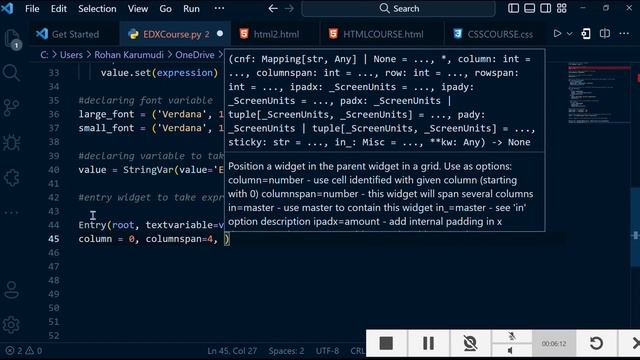Viewport: 640px width, 360px height.
Task: Select Users in the breadcrumb path
Action: tap(71, 55)
